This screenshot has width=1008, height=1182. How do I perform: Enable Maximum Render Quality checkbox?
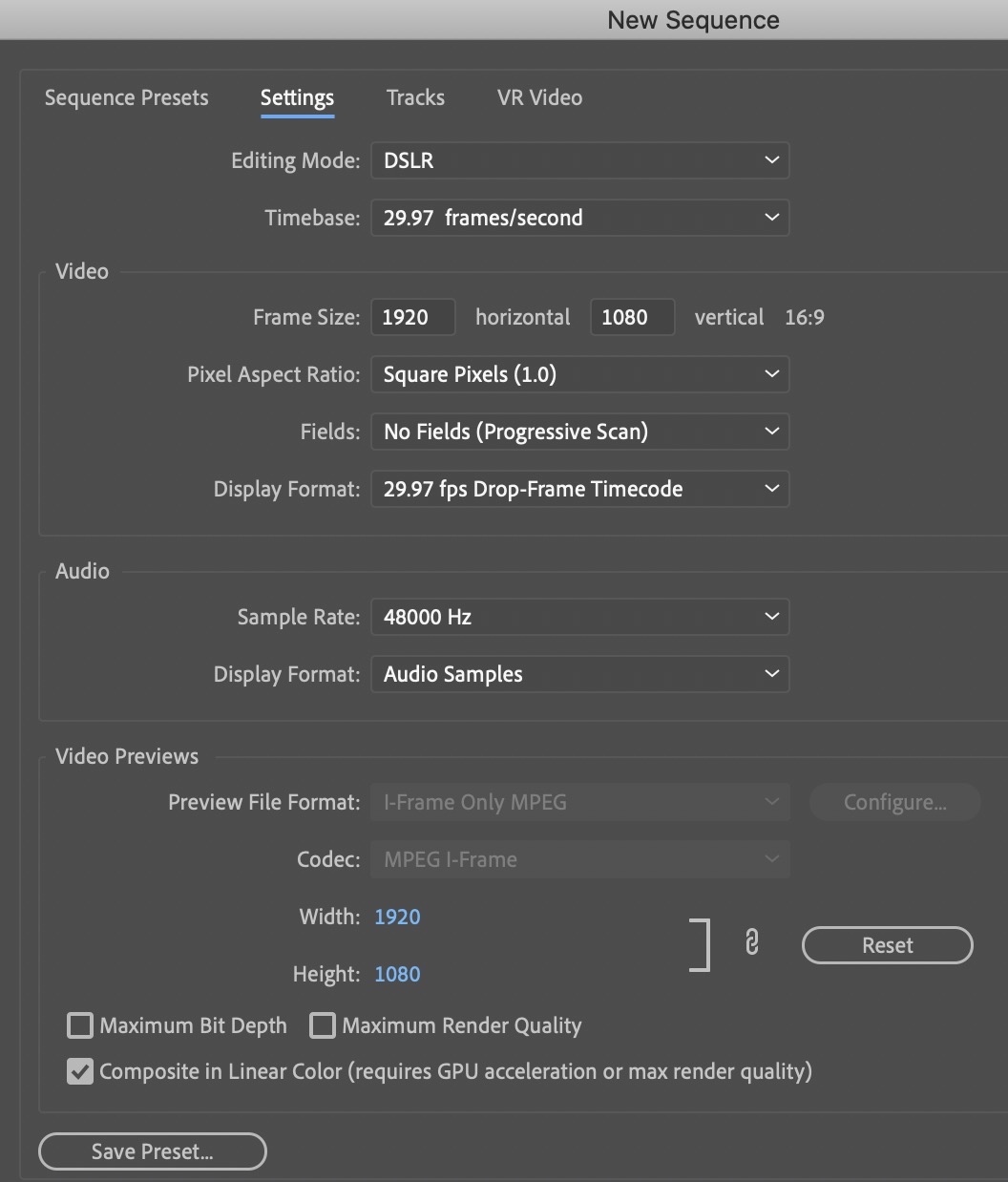323,1025
